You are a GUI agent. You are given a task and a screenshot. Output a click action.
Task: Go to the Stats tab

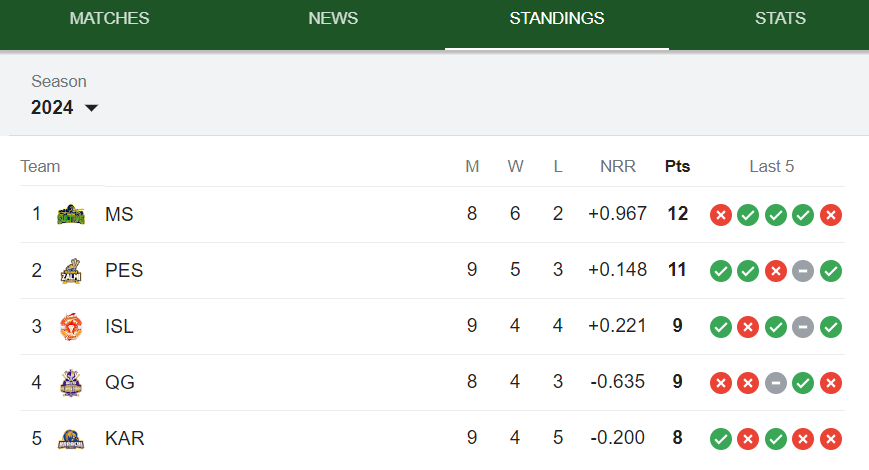tap(780, 18)
